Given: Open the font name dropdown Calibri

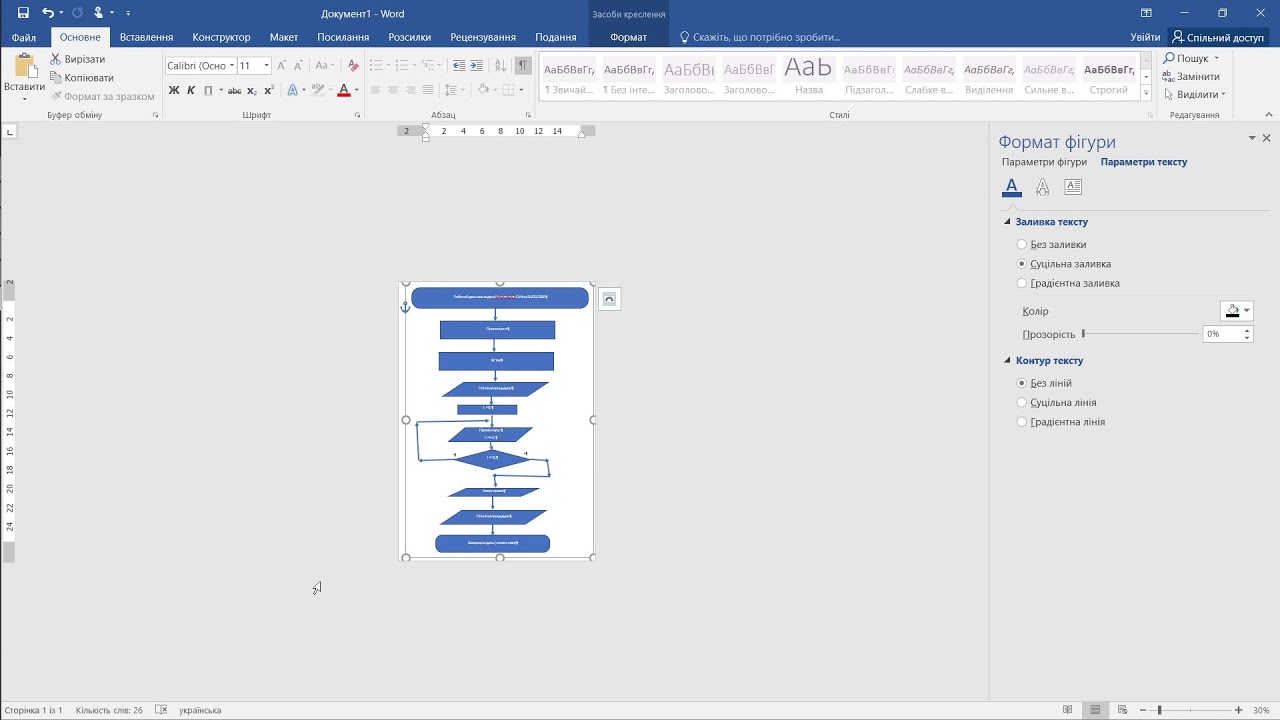Looking at the screenshot, I should coord(232,66).
